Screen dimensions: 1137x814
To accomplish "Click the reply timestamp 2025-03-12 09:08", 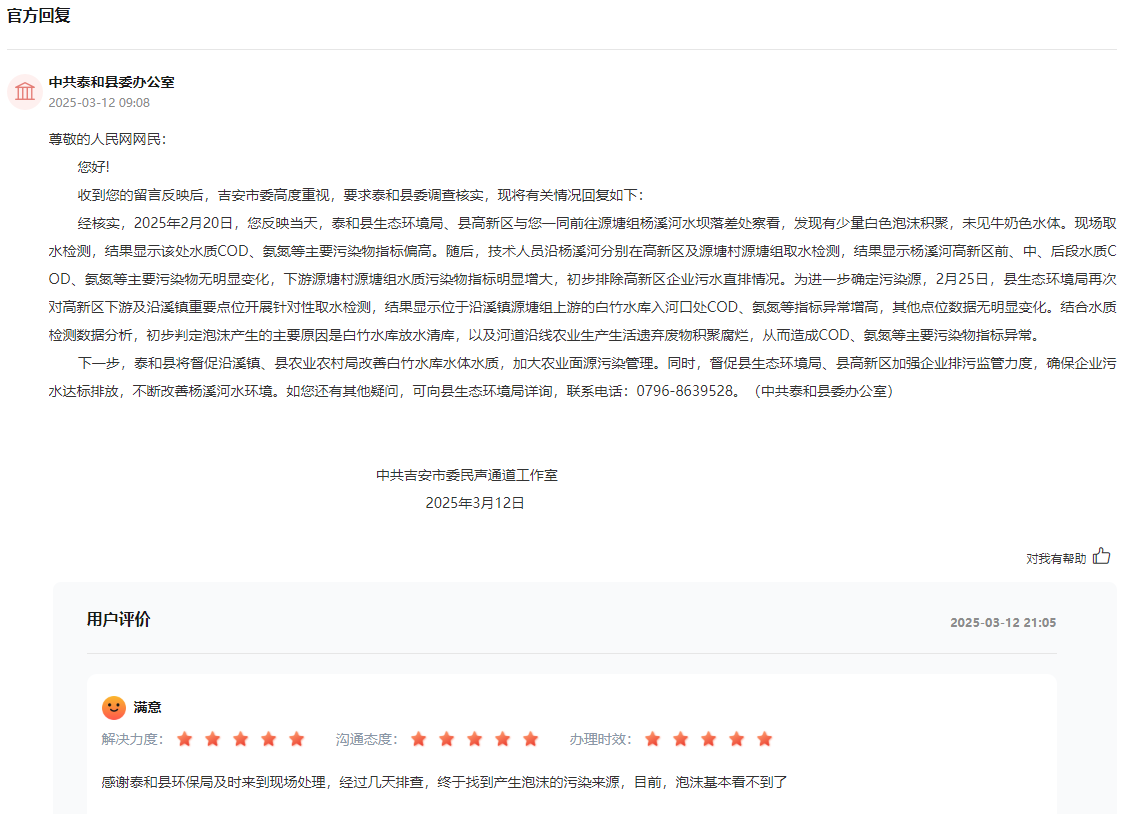I will tap(99, 102).
